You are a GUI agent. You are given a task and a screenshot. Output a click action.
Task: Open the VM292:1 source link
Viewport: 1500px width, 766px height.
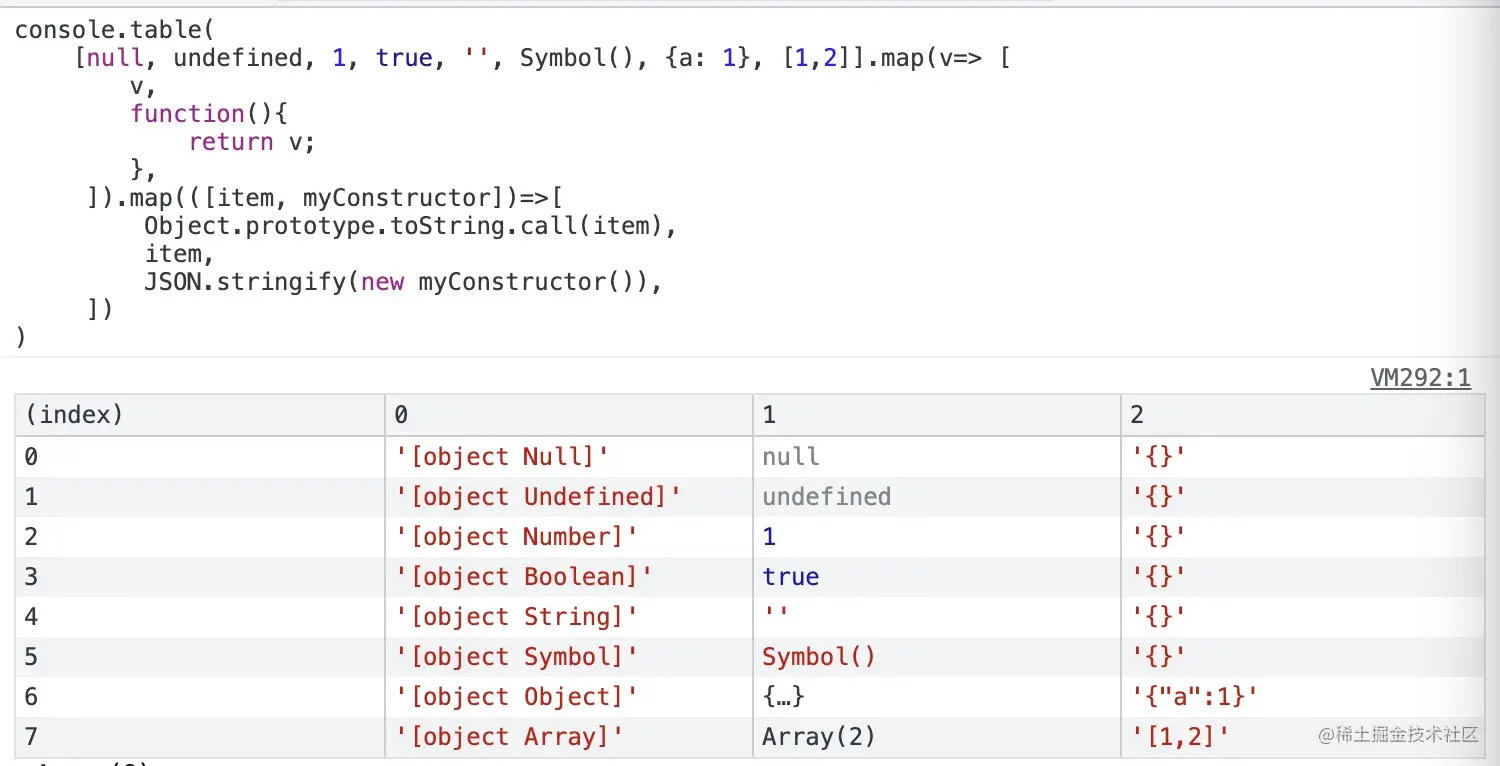pyautogui.click(x=1420, y=378)
